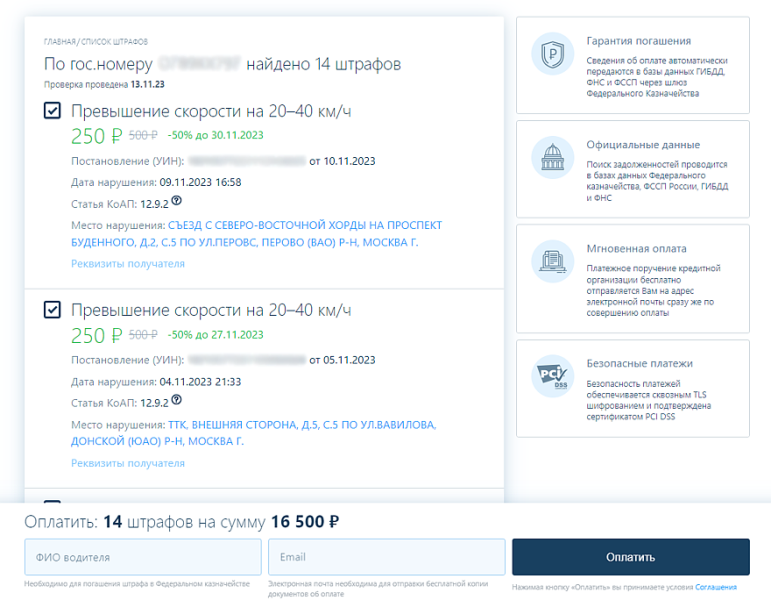Click the Официальные данные heading

[643, 145]
